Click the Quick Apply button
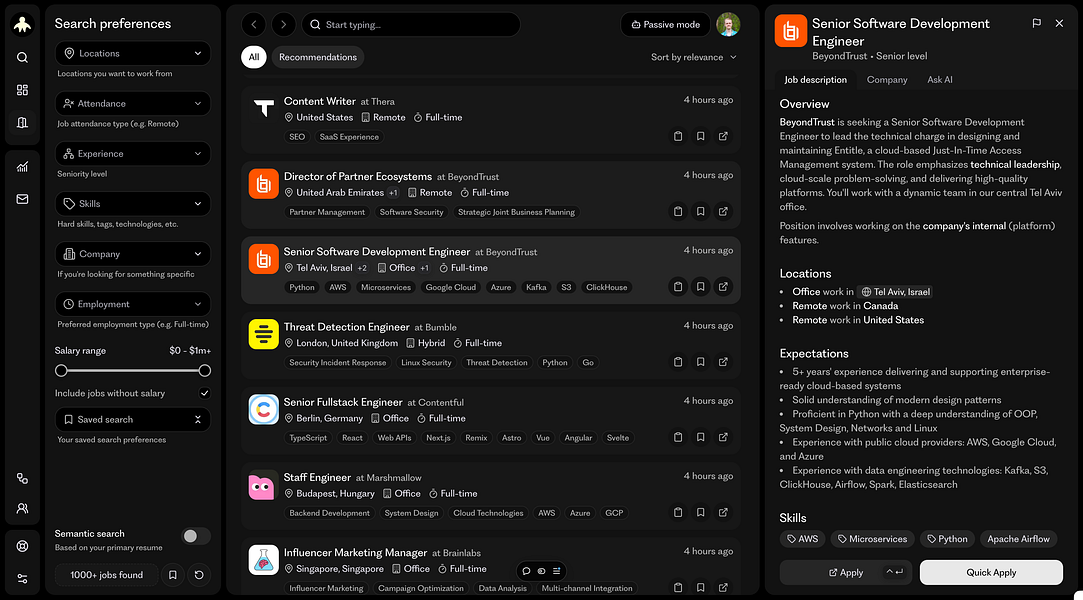The height and width of the screenshot is (600, 1083). pos(991,572)
